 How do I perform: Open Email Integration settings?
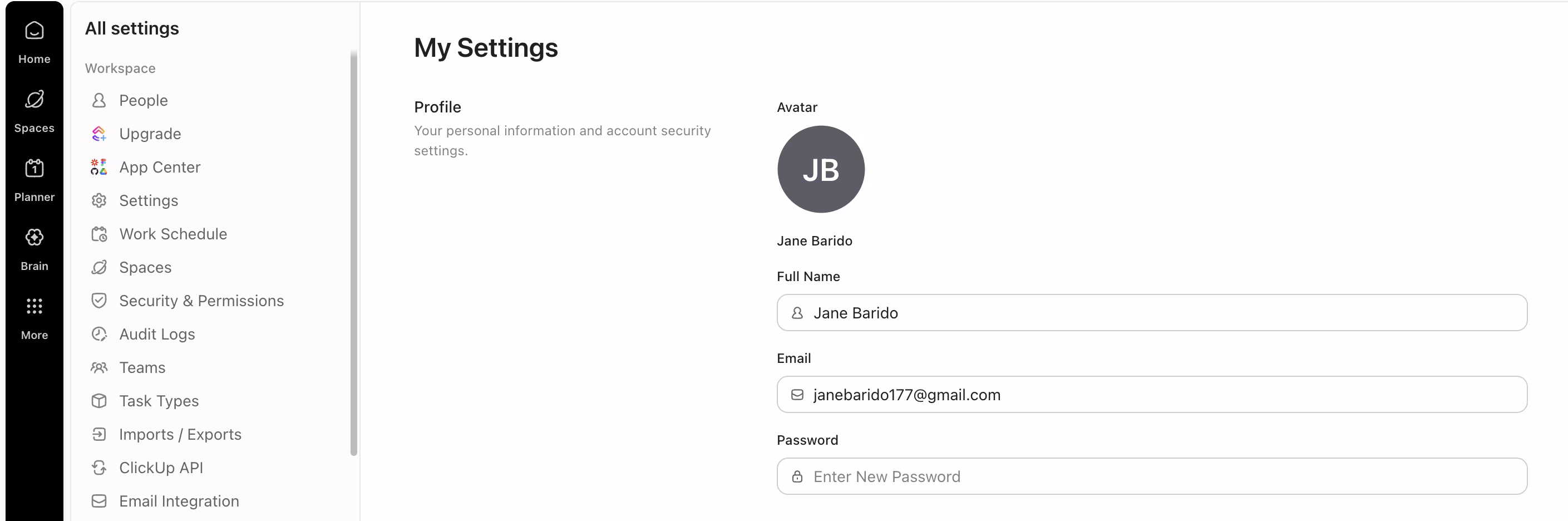[x=179, y=502]
